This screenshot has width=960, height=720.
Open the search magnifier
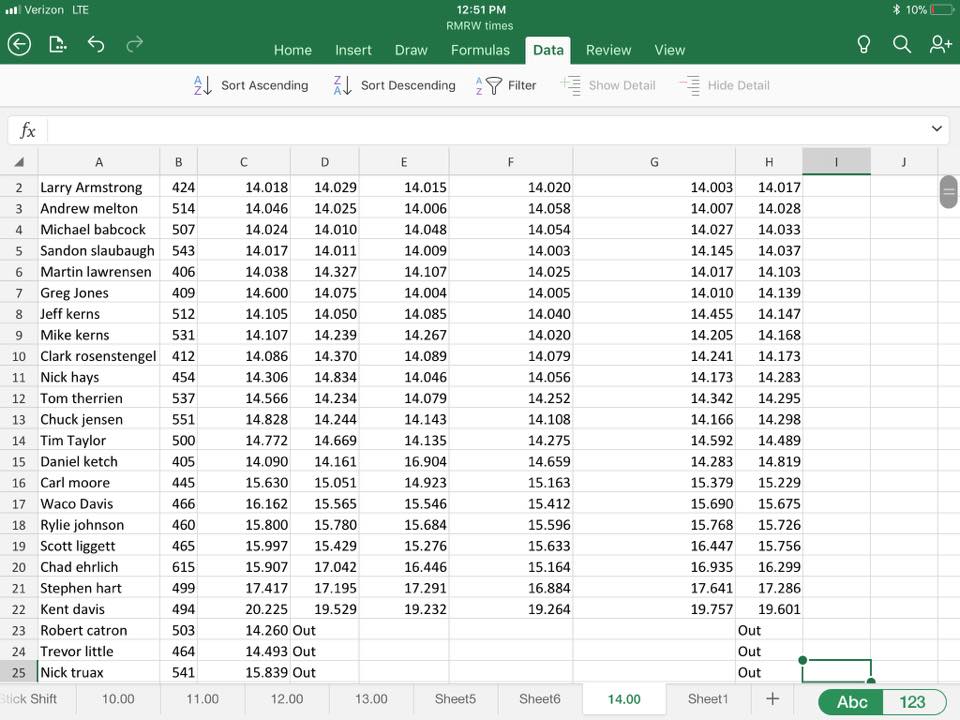coord(901,44)
